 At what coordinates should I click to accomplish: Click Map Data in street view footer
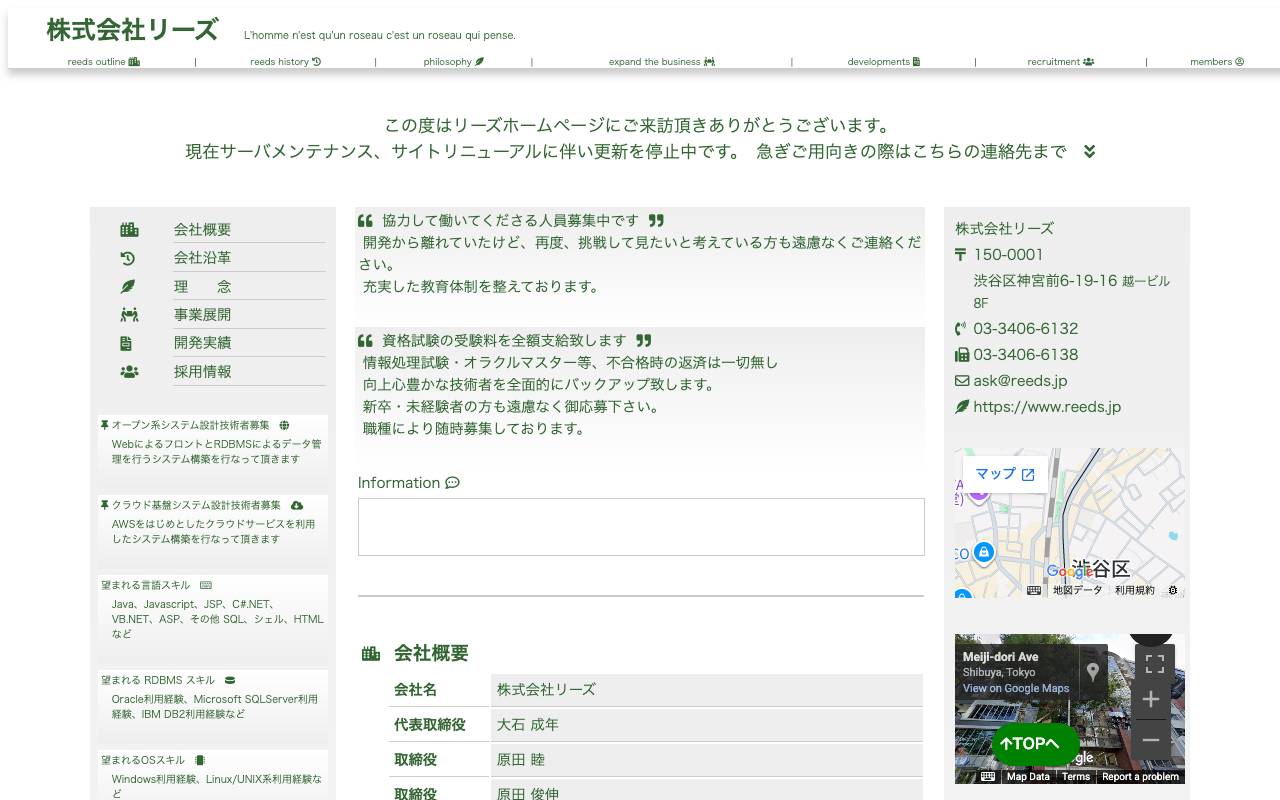pos(1028,777)
